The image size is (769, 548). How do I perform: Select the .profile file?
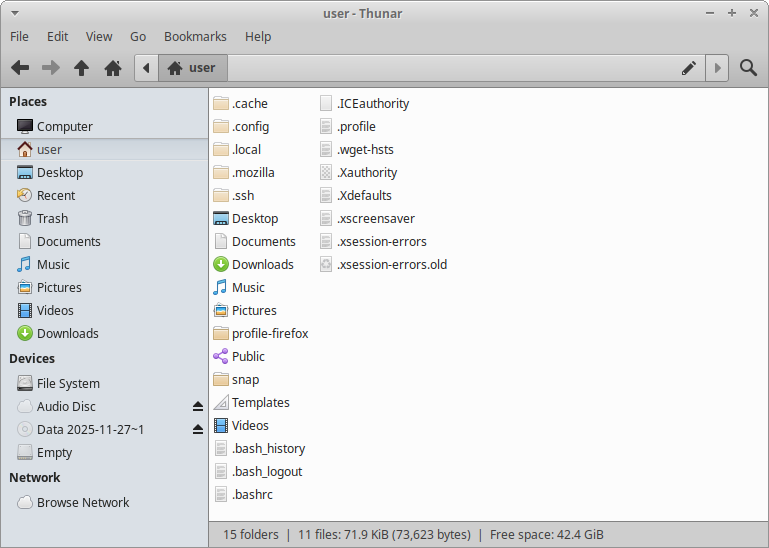[x=348, y=127]
